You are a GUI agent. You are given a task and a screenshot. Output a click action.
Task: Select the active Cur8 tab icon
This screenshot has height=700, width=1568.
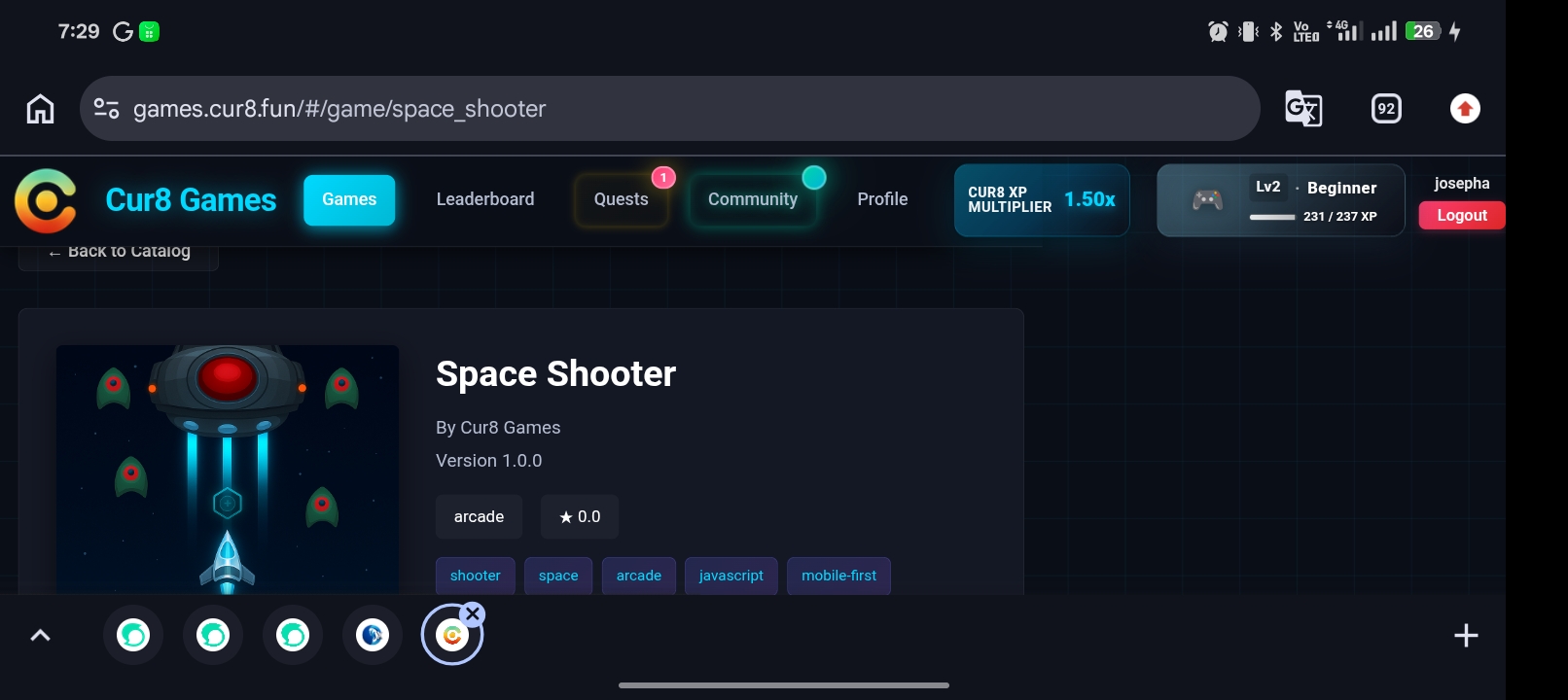click(451, 636)
